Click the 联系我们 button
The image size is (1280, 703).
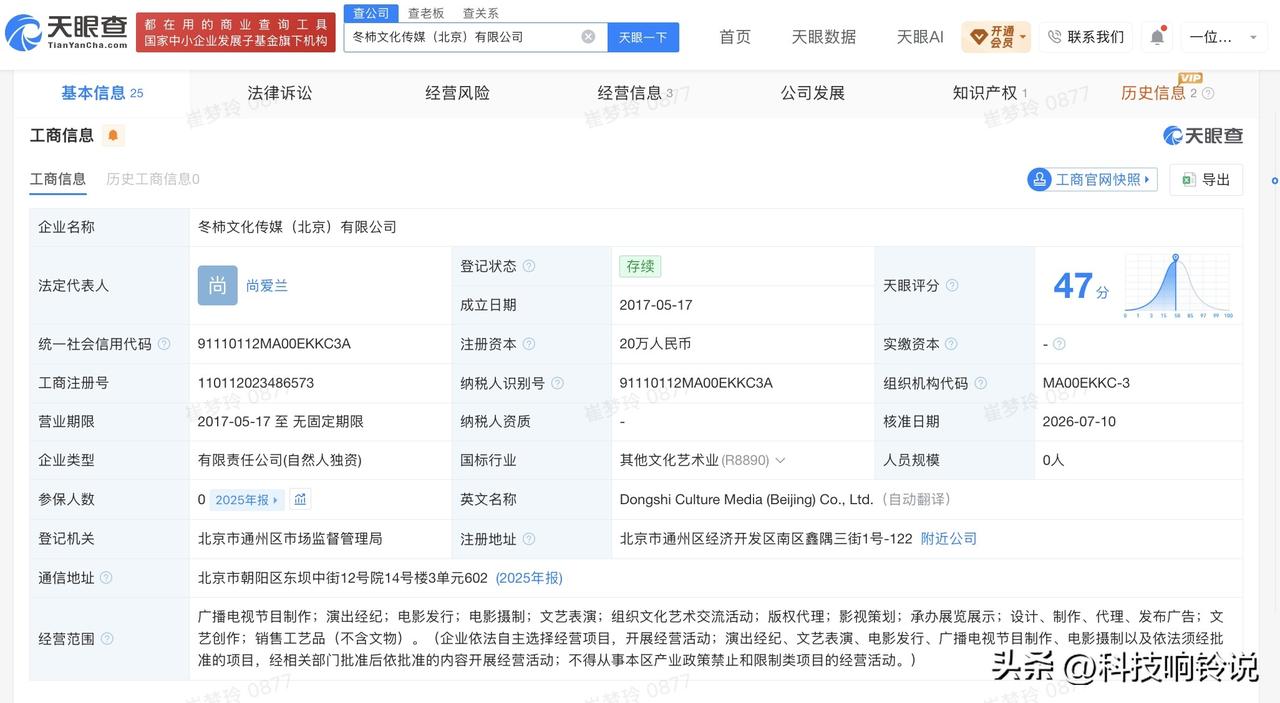click(x=1086, y=37)
